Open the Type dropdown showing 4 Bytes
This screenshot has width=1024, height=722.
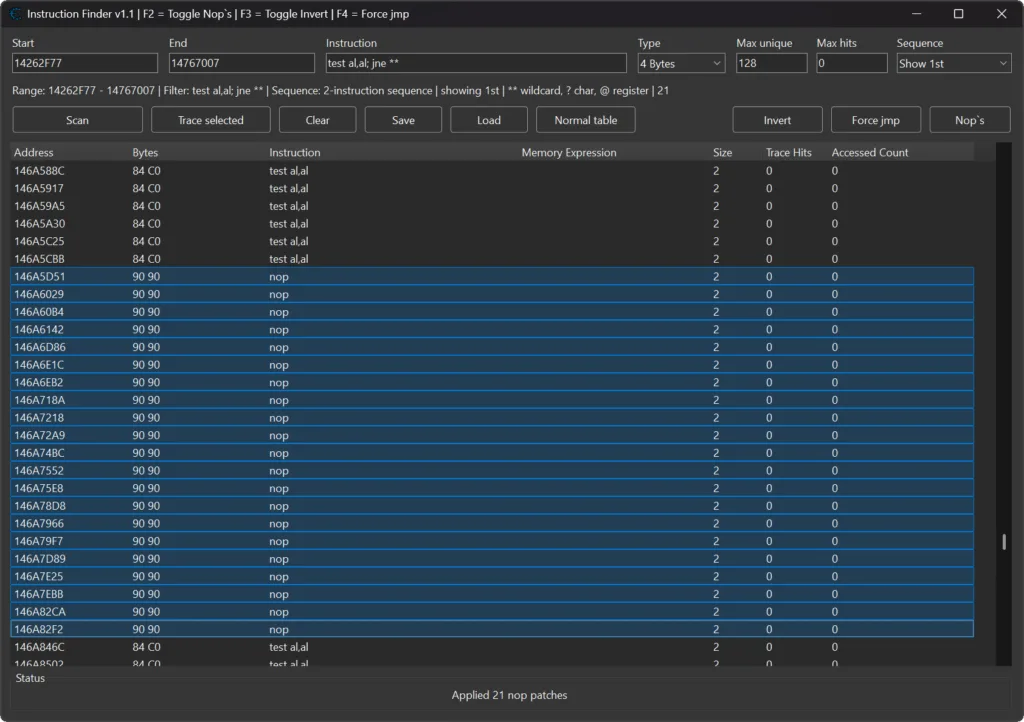pos(681,63)
